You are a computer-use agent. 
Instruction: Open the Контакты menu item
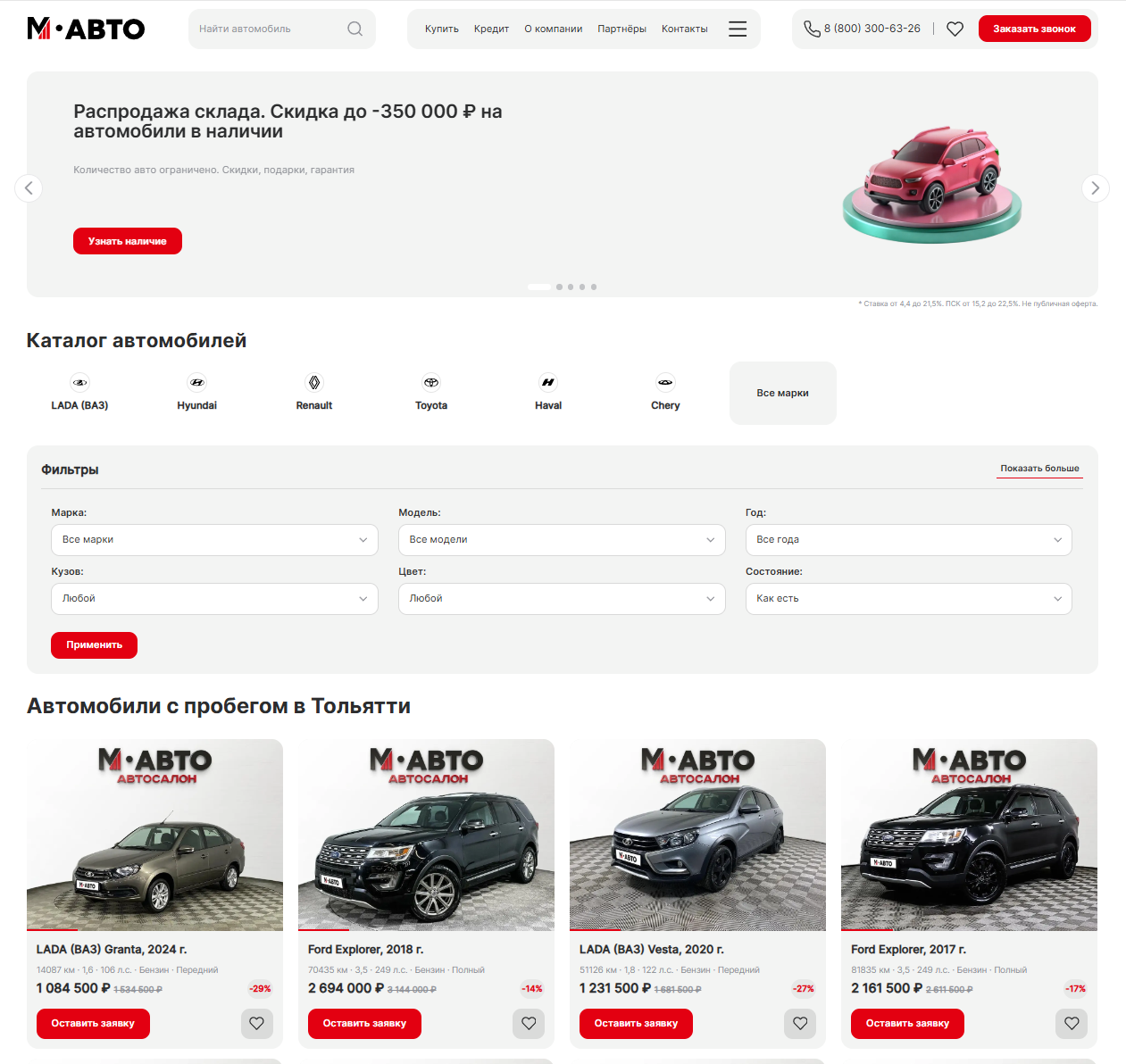685,29
